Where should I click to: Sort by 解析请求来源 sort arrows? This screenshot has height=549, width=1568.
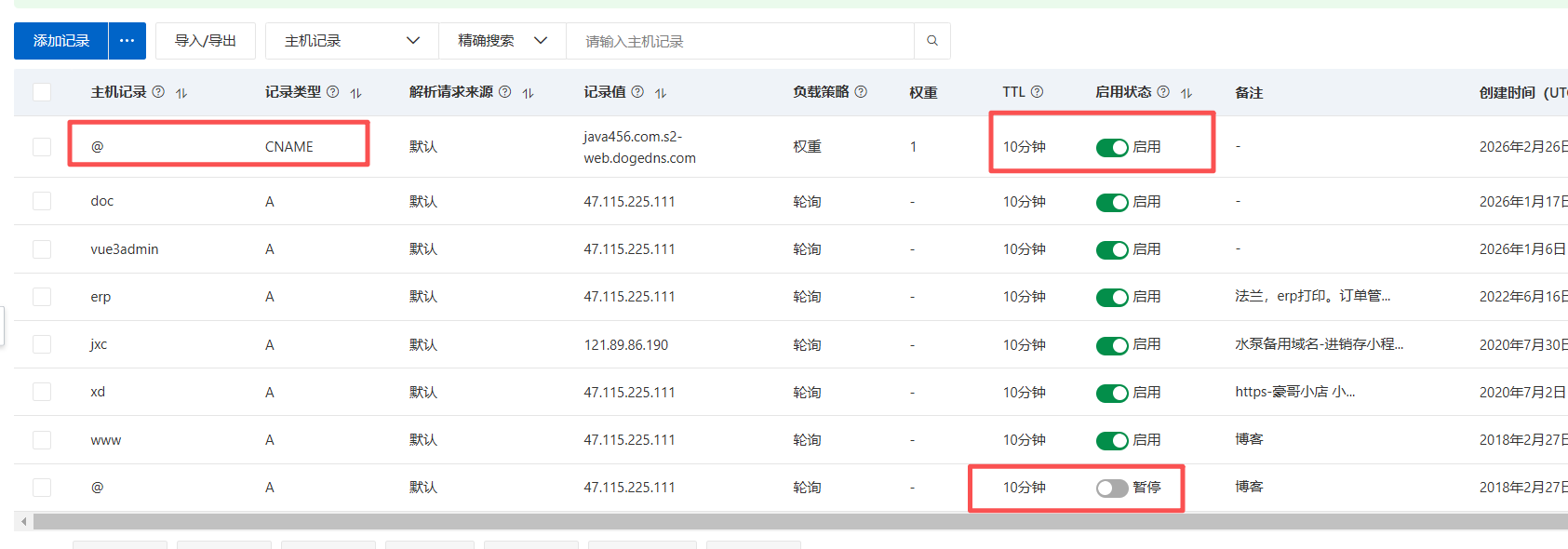pyautogui.click(x=528, y=93)
